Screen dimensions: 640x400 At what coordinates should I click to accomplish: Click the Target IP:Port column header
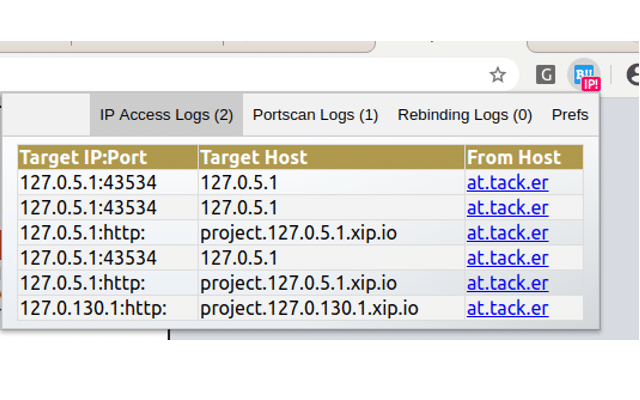(108, 157)
